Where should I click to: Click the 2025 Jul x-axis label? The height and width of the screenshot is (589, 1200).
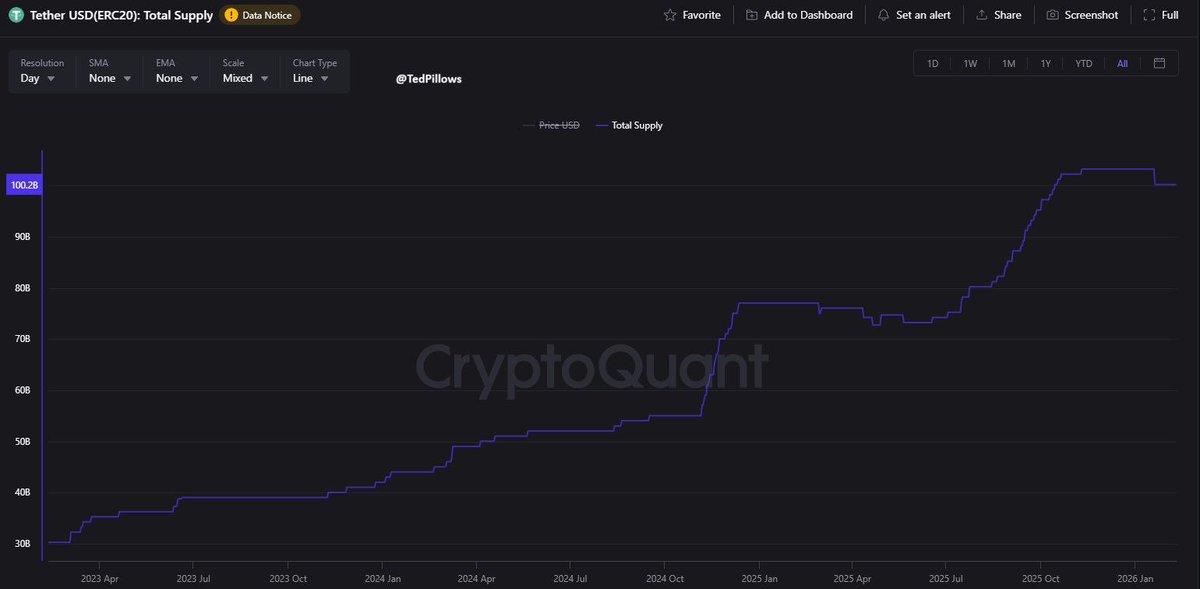946,578
